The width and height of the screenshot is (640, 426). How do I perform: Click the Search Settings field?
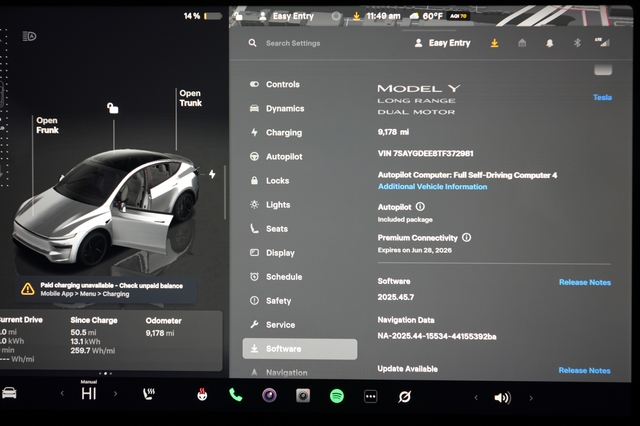[x=293, y=43]
